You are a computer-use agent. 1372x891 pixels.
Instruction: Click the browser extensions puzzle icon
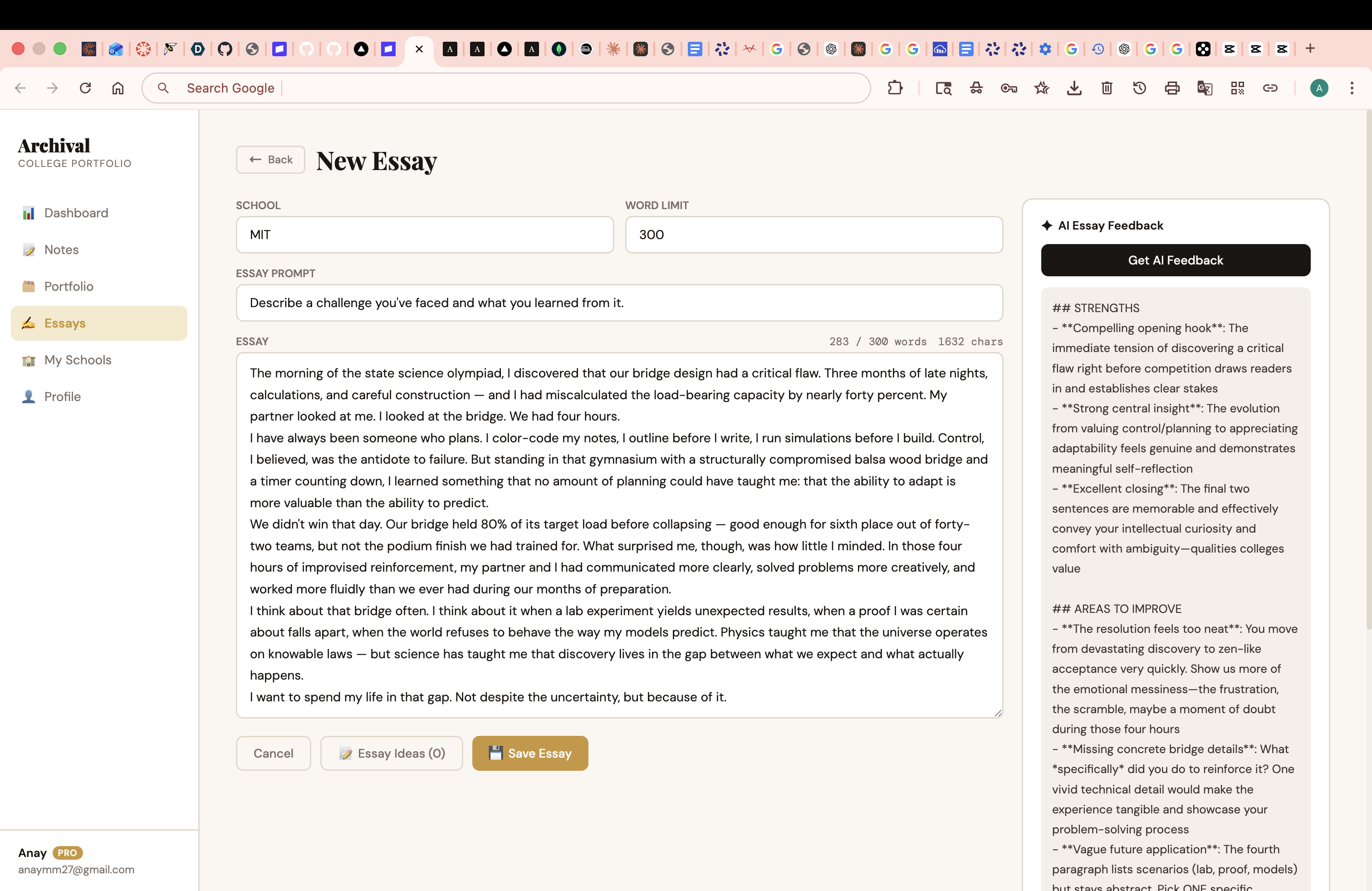coord(895,88)
